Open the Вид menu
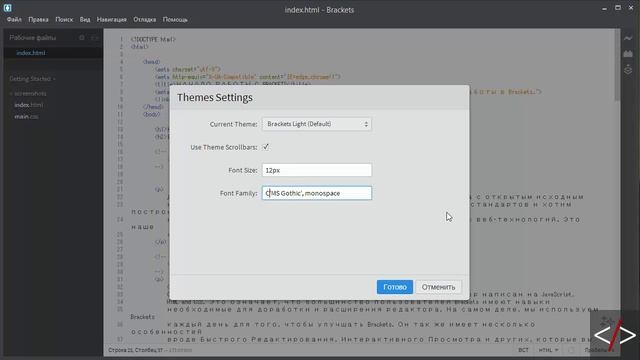The width and height of the screenshot is (640, 360). [x=85, y=19]
